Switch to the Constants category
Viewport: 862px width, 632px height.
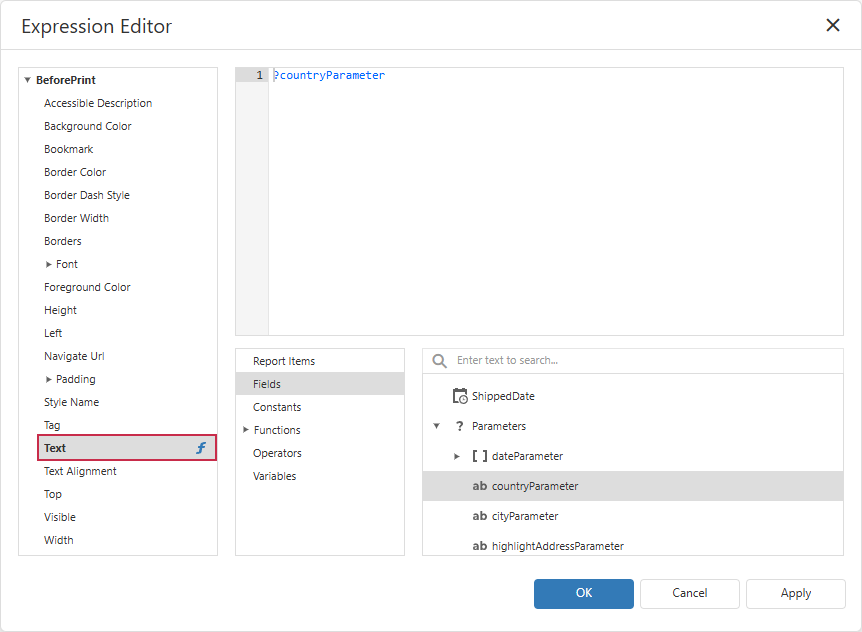tap(320, 407)
